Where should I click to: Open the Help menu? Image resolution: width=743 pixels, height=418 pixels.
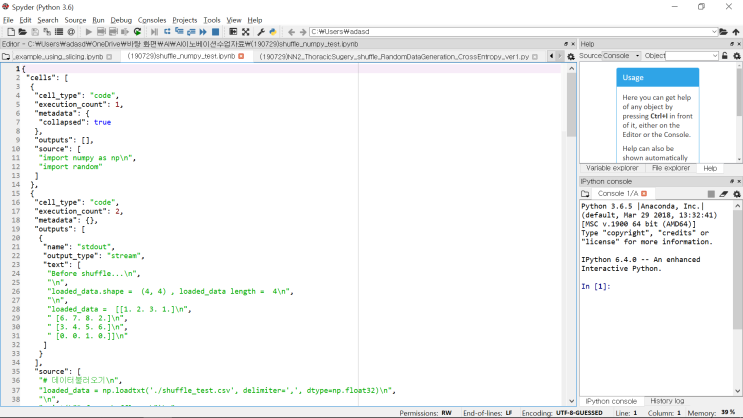254,20
